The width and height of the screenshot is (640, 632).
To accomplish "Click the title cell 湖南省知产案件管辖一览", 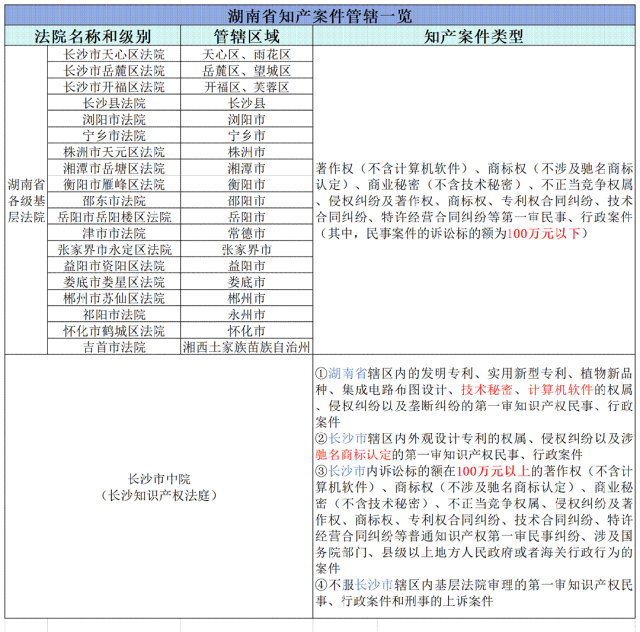I will 320,16.
